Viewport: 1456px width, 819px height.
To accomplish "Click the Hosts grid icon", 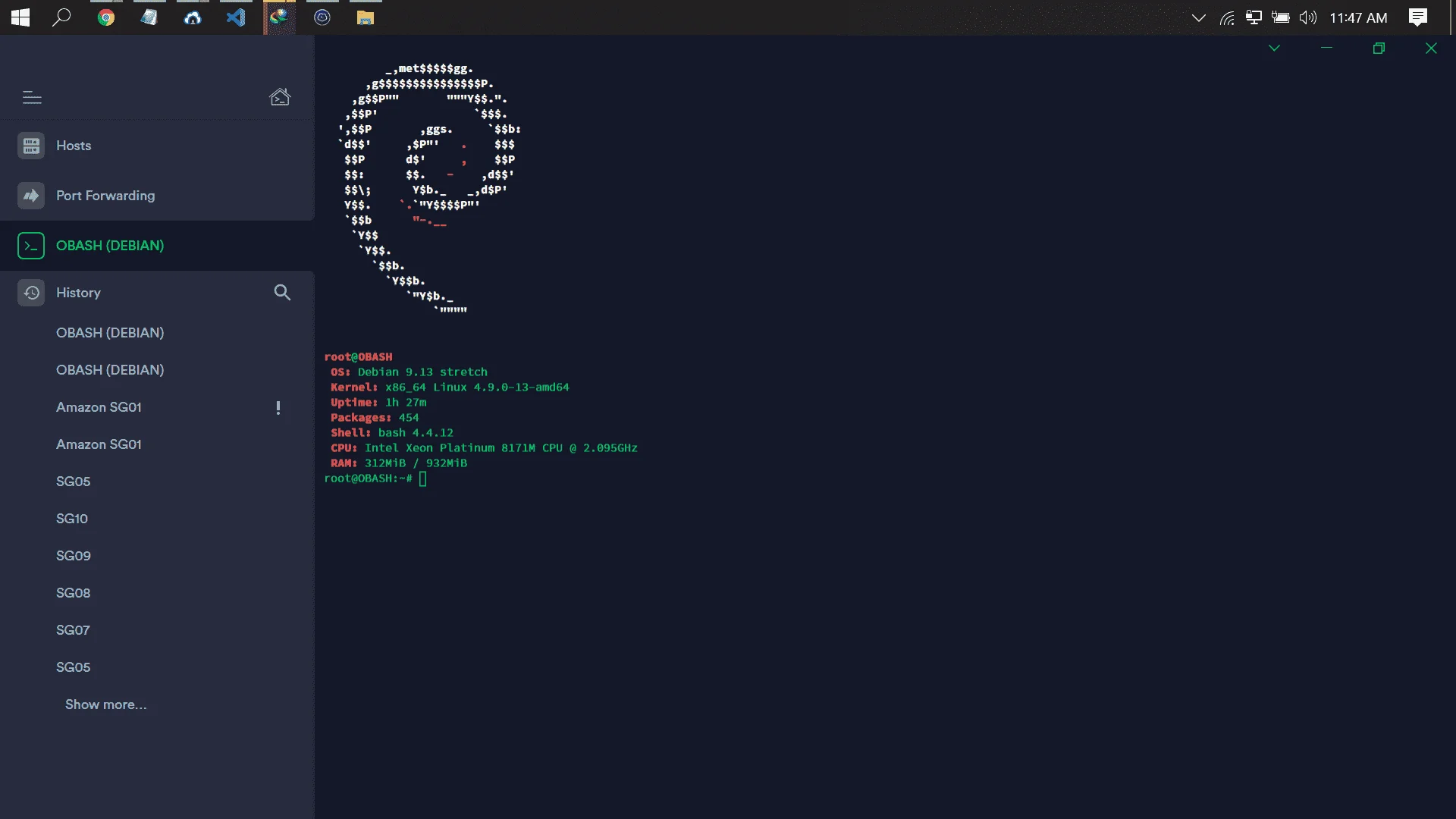I will [31, 146].
